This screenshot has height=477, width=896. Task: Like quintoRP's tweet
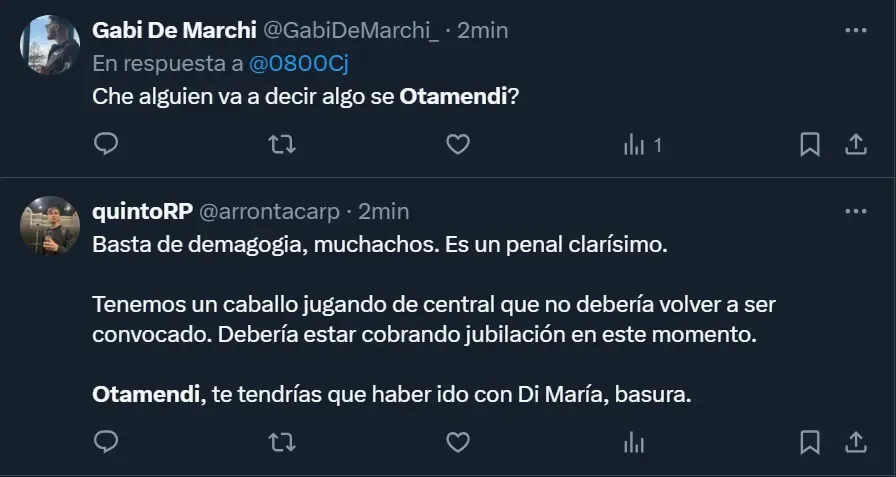point(457,441)
